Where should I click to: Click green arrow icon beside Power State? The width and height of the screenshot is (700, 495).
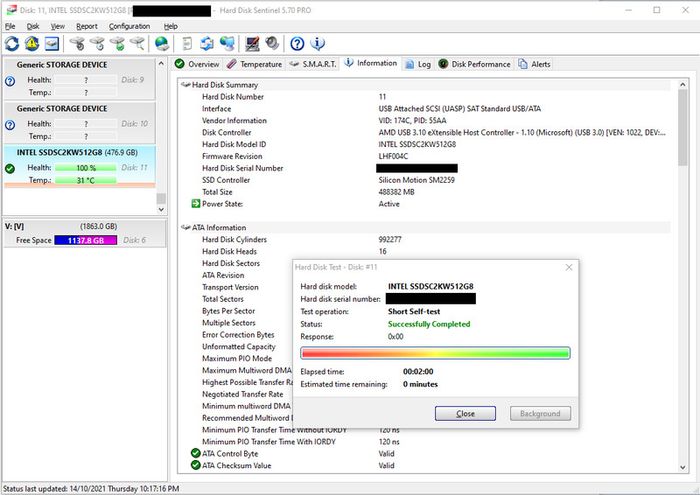(196, 204)
